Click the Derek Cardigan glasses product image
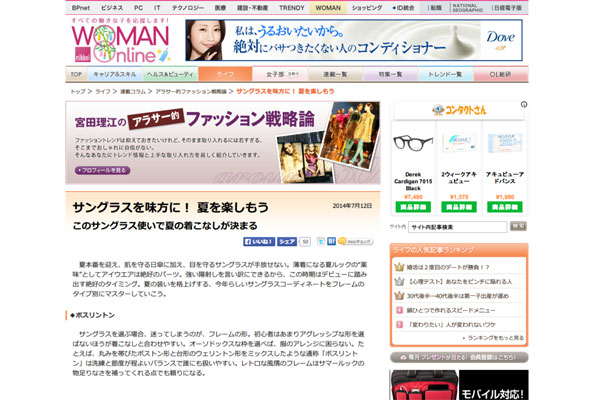The image size is (600, 400). pos(413,142)
